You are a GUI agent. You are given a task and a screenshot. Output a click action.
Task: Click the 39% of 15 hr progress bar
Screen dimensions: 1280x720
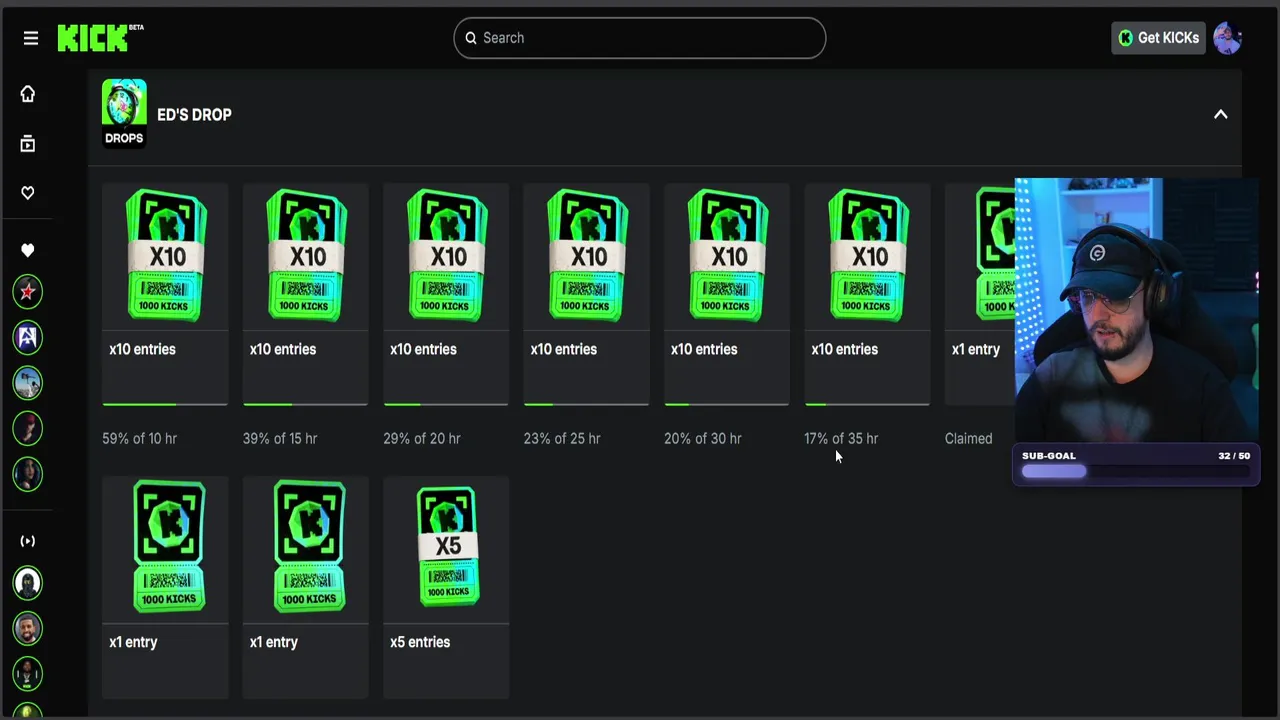305,404
